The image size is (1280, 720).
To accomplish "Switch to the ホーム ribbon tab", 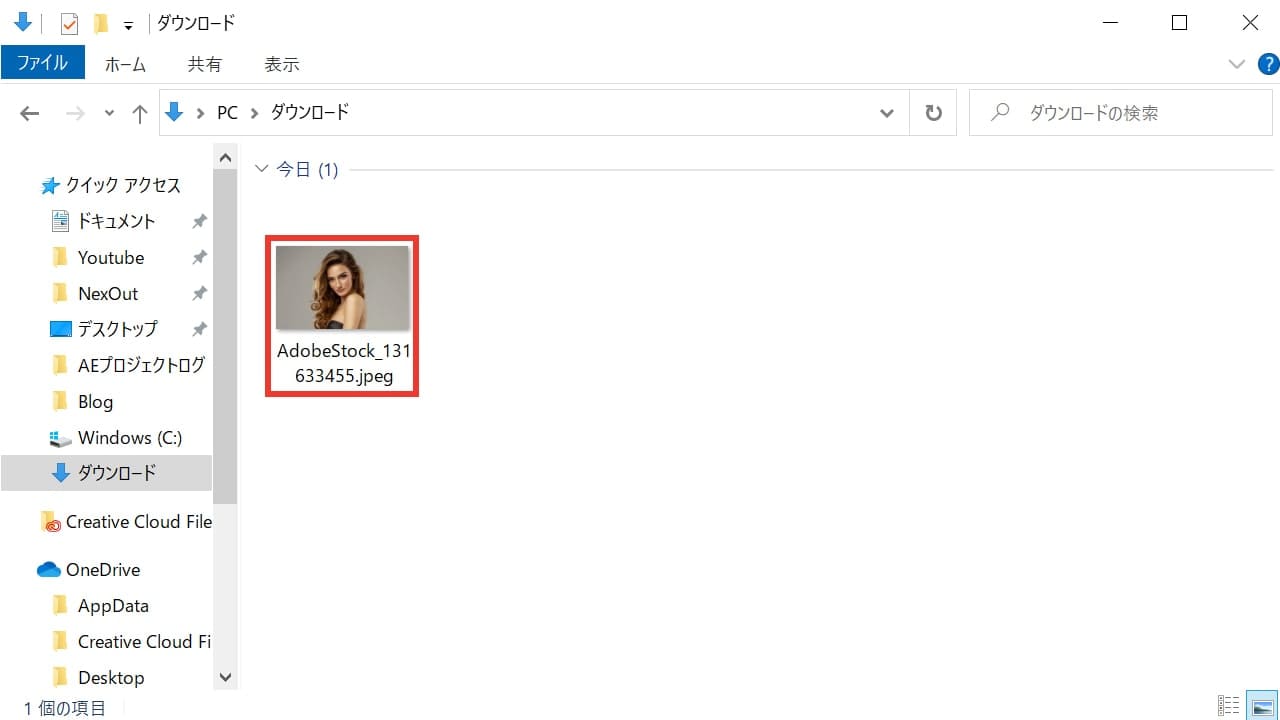I will pyautogui.click(x=125, y=64).
